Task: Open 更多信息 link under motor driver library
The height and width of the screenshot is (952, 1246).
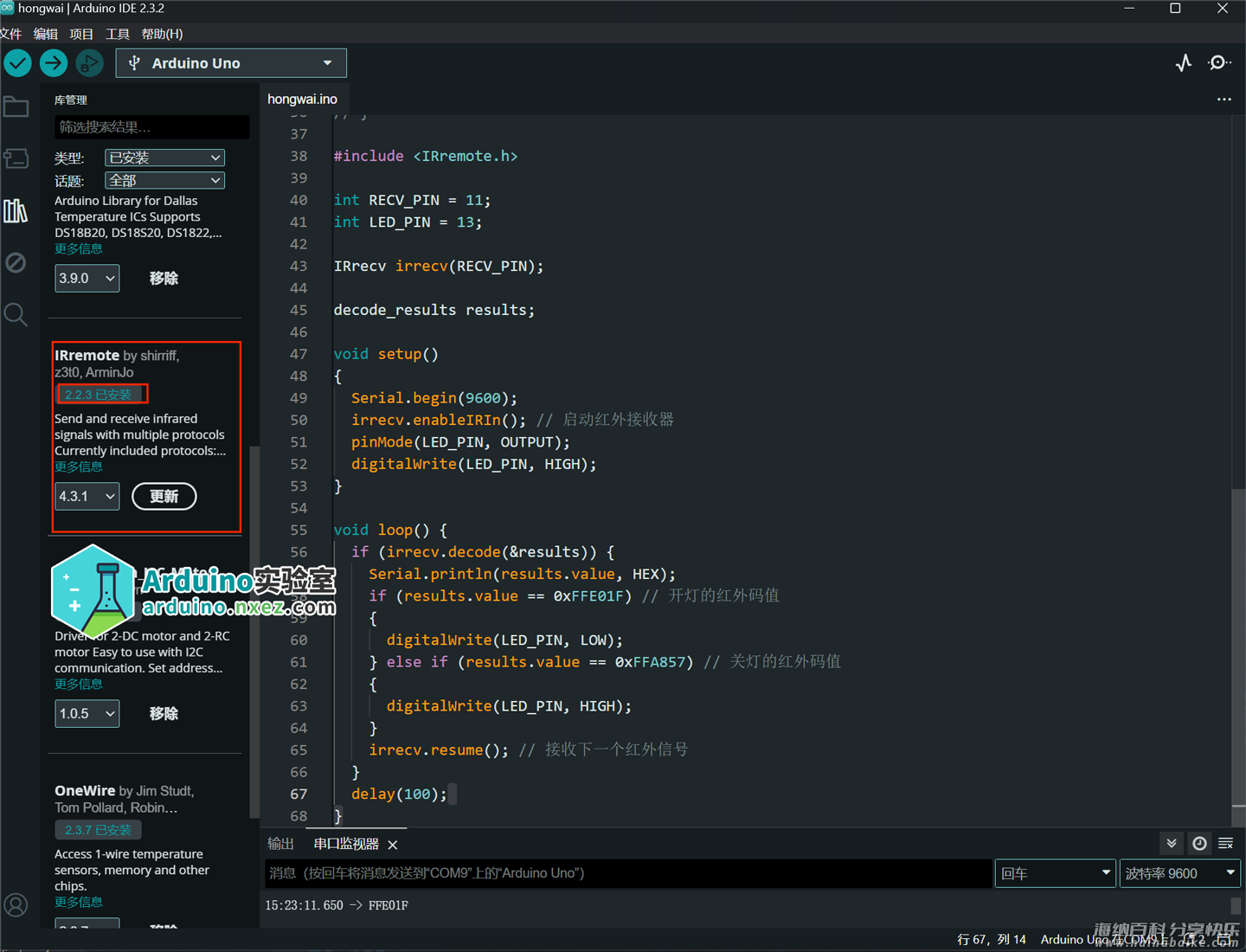Action: coord(79,684)
